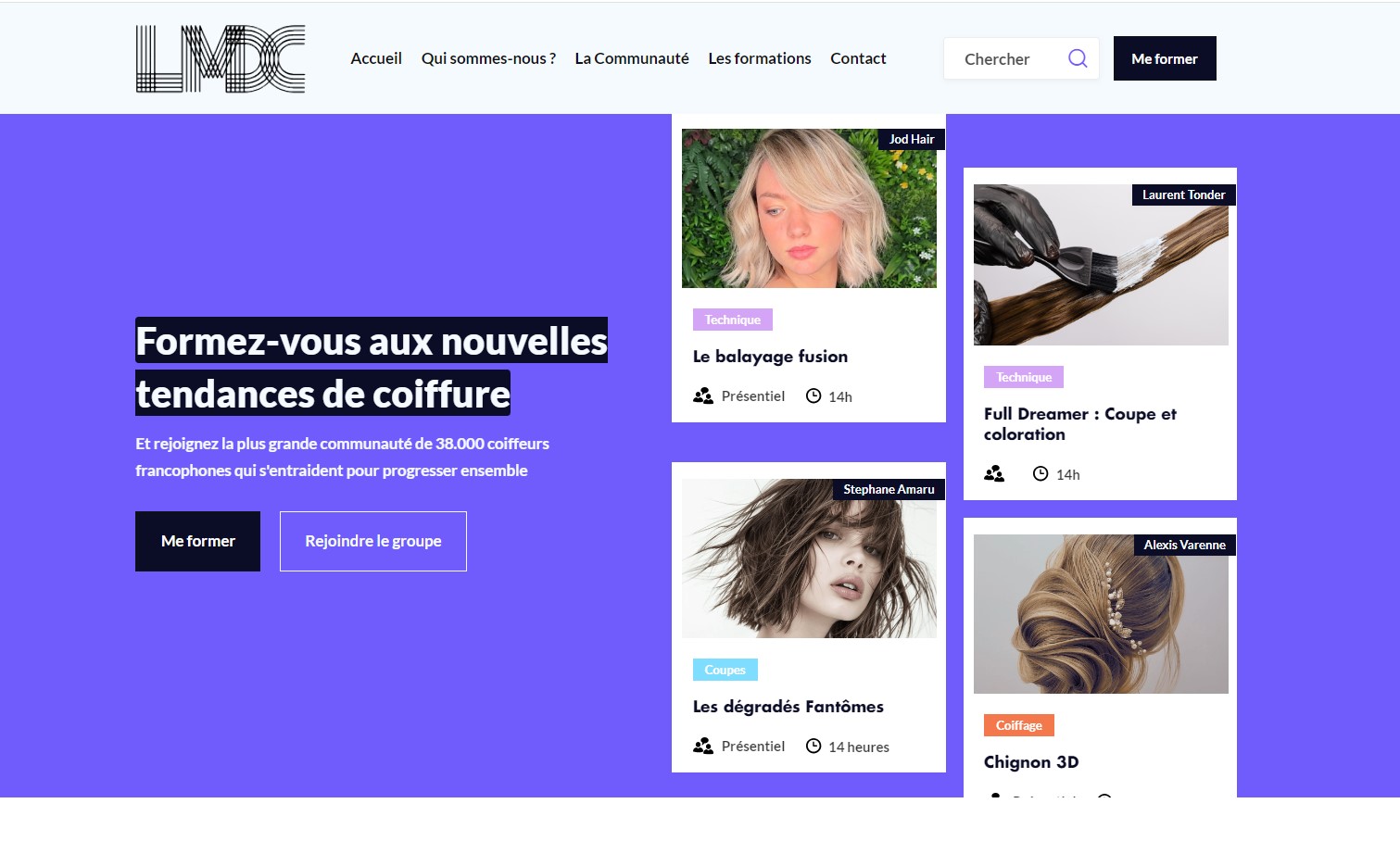This screenshot has height=841, width=1400.
Task: Click the hero section Me former button
Action: 197,541
